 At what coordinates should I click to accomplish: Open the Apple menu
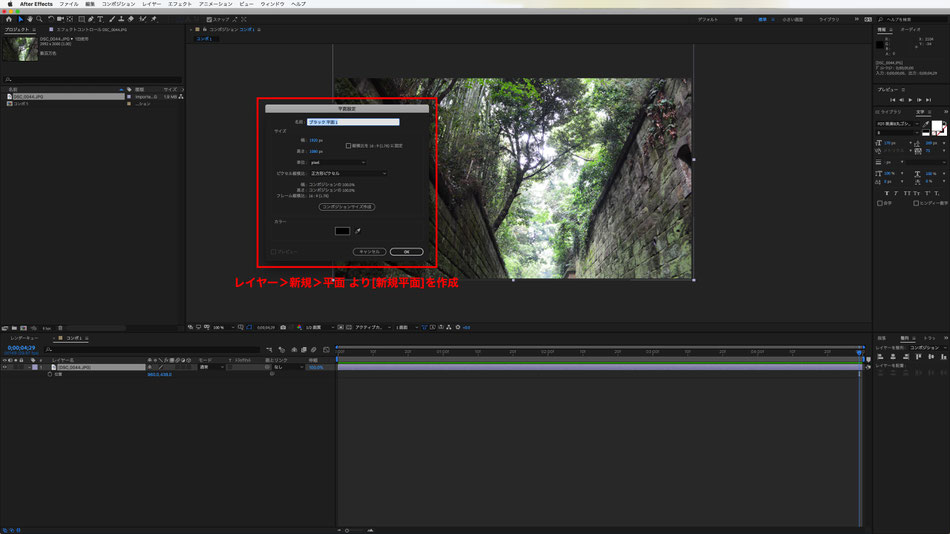[x=10, y=4]
